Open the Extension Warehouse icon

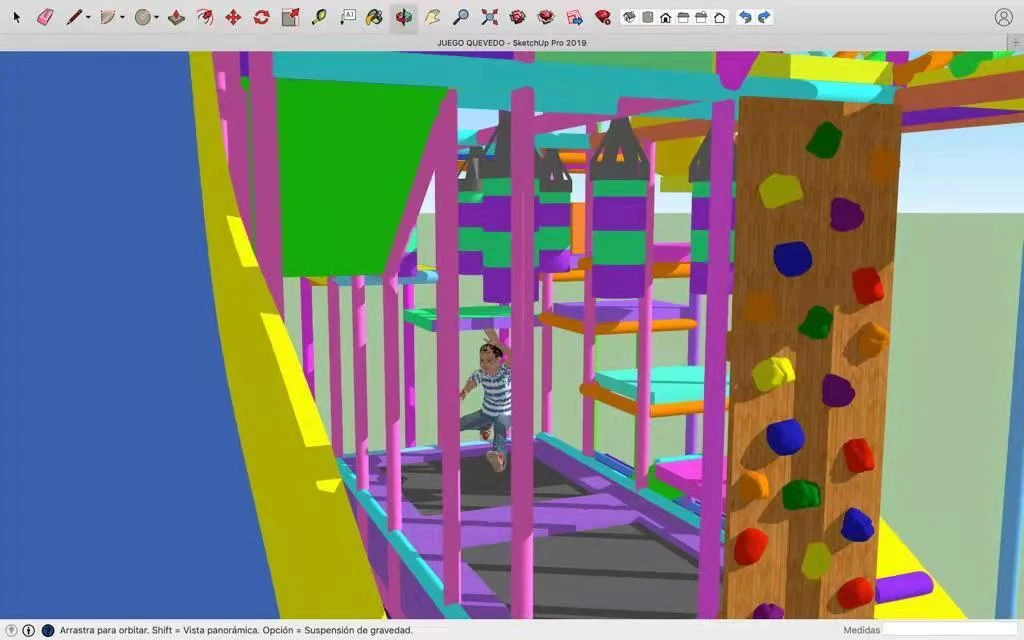tap(546, 17)
